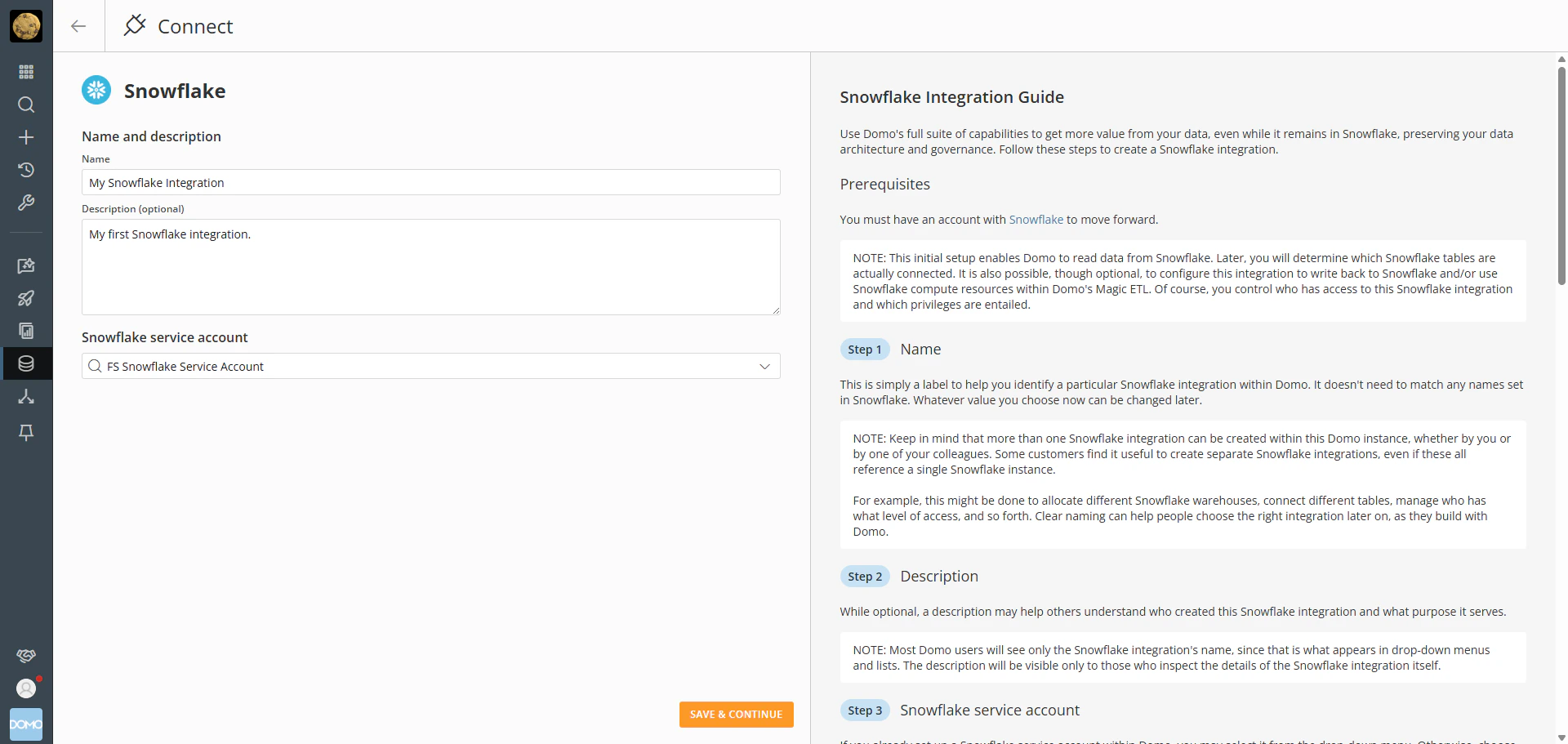Screen dimensions: 1568x744
Task: Click the Domo logo at the sidebar bottom
Action: [26, 724]
